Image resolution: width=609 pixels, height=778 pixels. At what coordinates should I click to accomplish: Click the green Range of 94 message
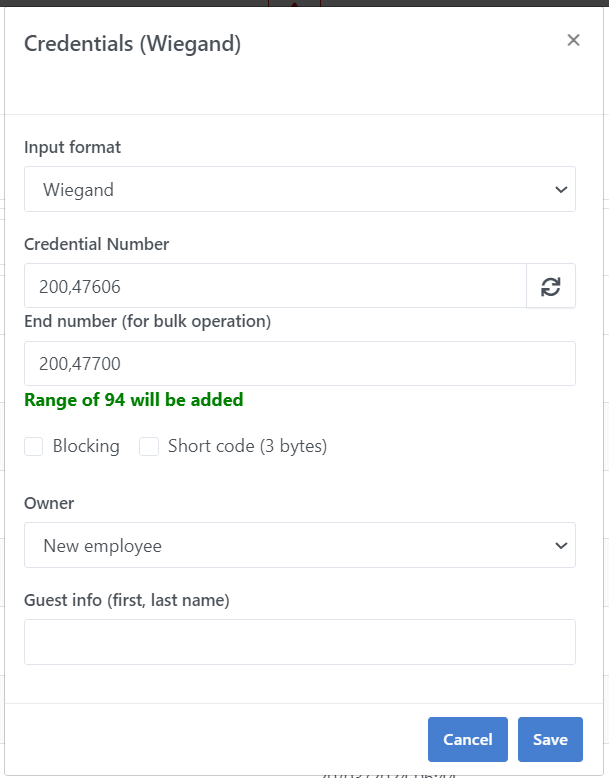pyautogui.click(x=133, y=400)
